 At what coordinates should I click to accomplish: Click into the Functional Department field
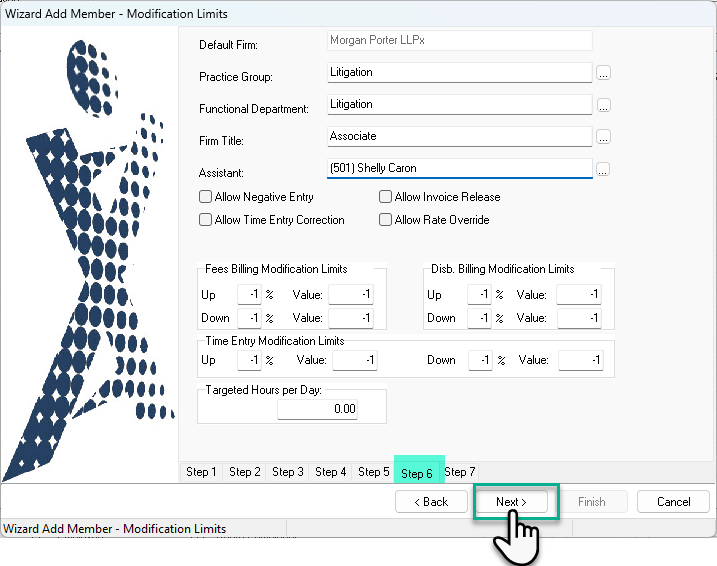pyautogui.click(x=460, y=105)
